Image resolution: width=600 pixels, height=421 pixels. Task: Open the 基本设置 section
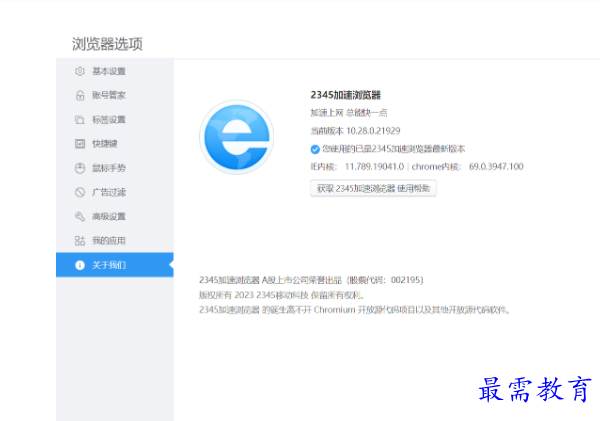pyautogui.click(x=115, y=71)
